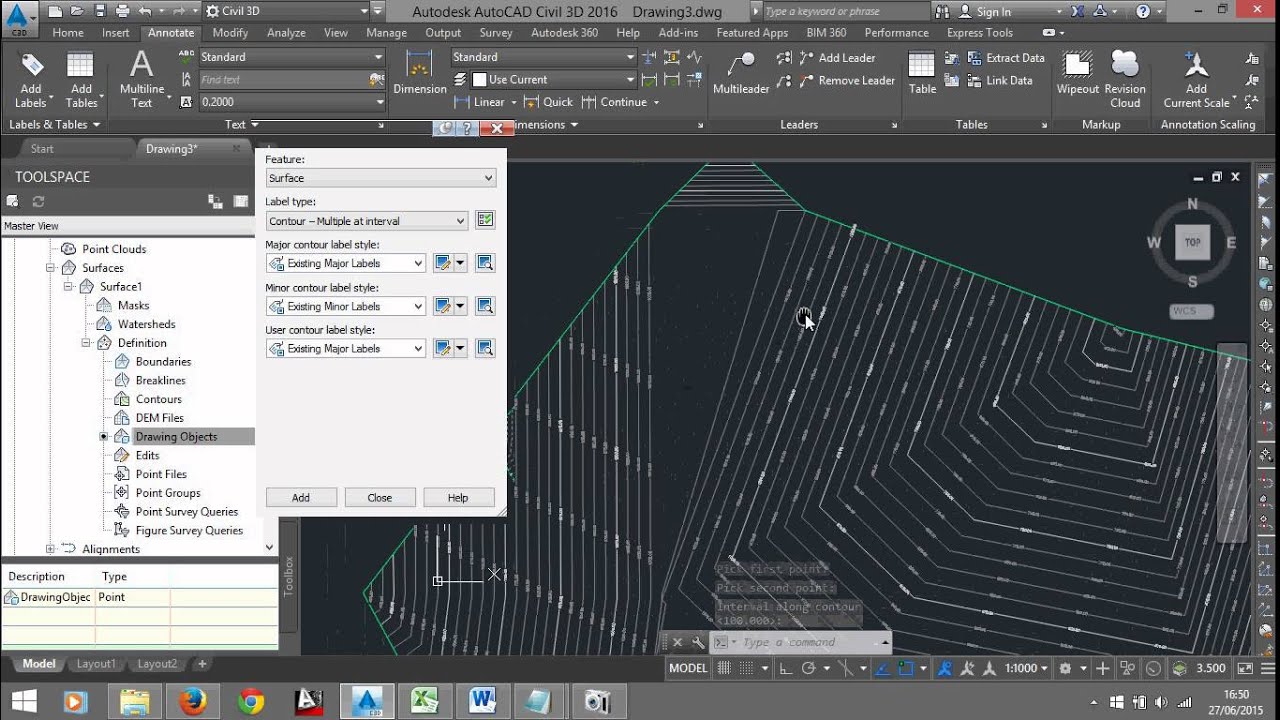
Task: Click the Multileader tool
Action: (x=741, y=73)
